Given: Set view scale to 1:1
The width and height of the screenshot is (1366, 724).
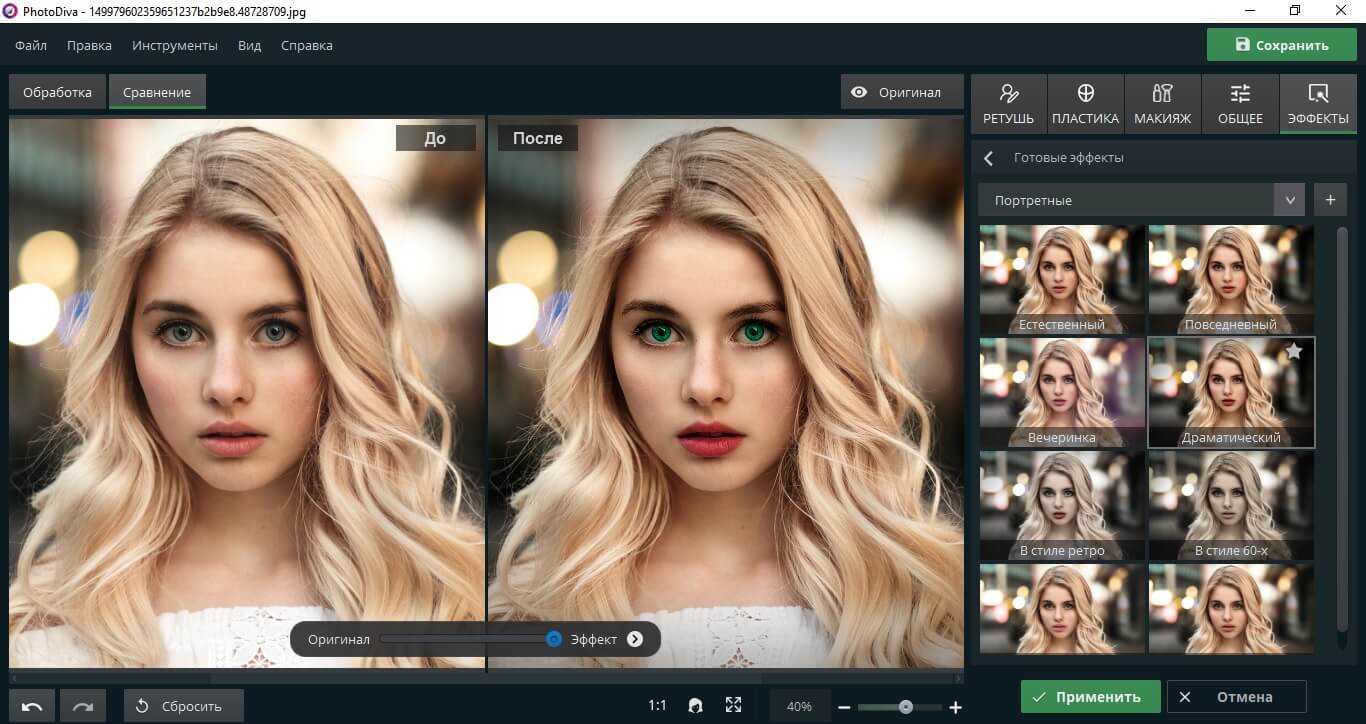Looking at the screenshot, I should pyautogui.click(x=657, y=706).
